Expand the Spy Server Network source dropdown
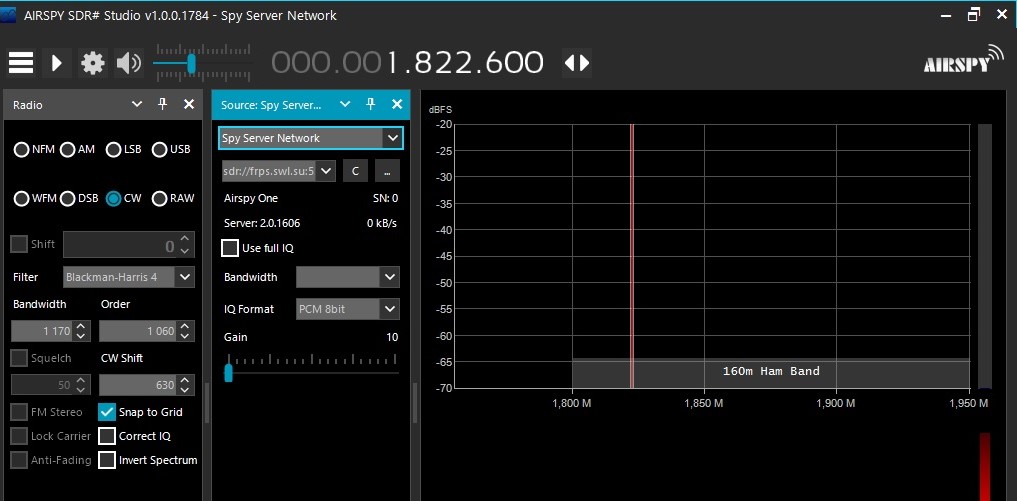This screenshot has height=501, width=1017. tap(392, 138)
